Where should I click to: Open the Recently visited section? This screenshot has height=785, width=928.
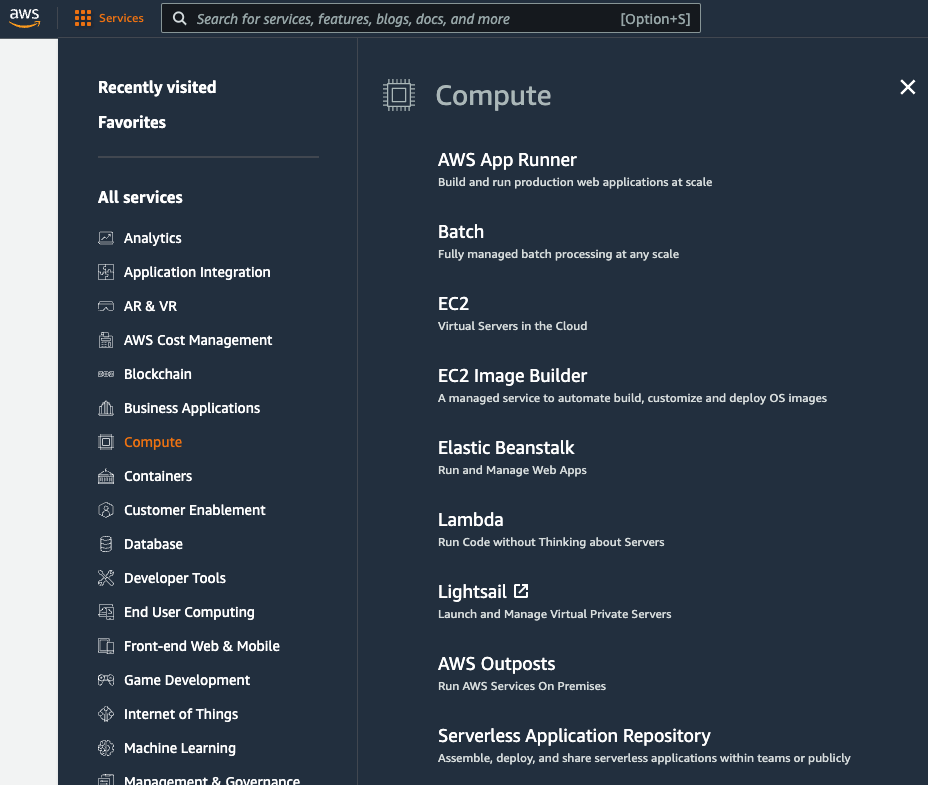tap(157, 87)
